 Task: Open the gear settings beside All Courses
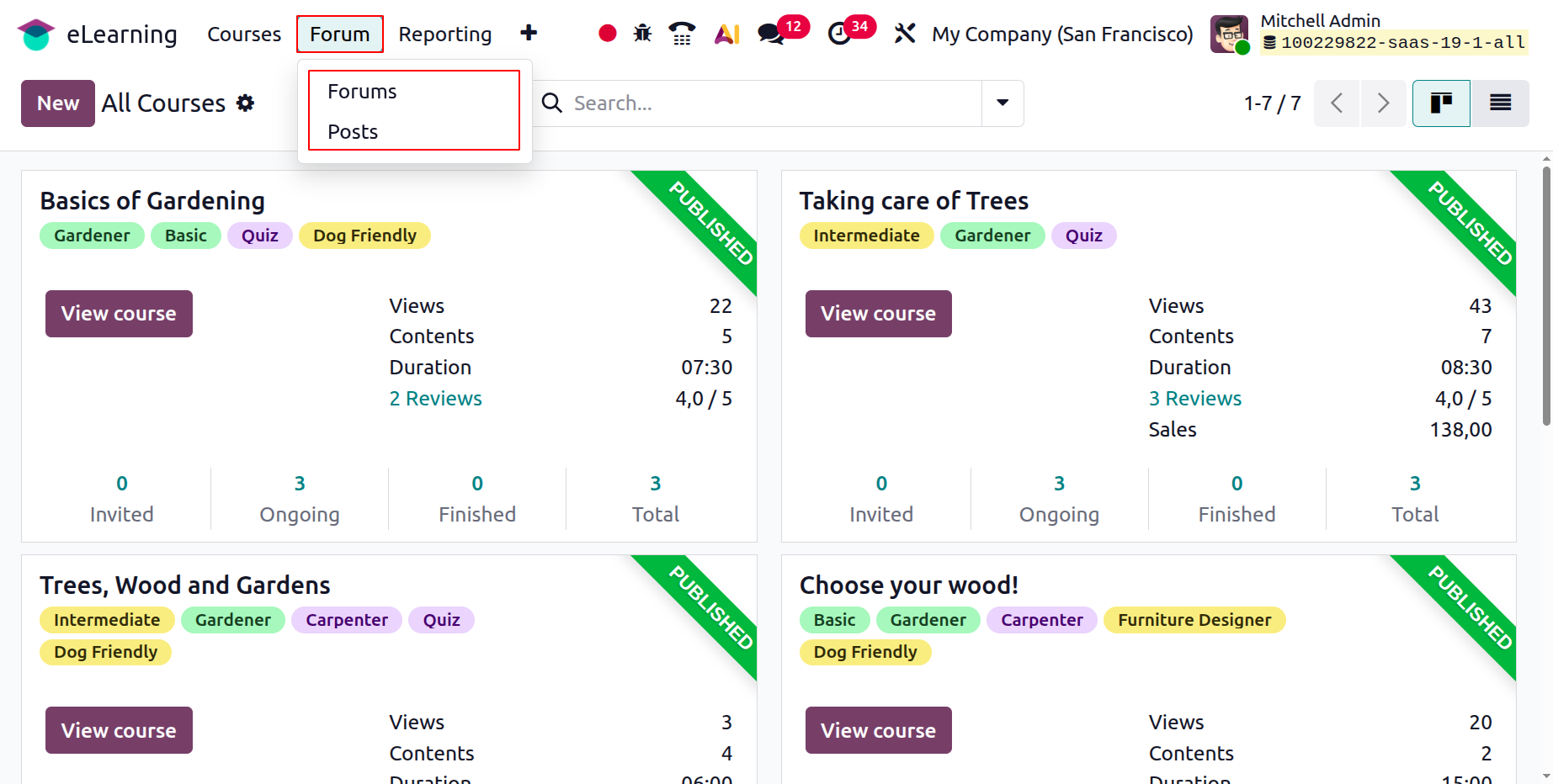point(245,103)
